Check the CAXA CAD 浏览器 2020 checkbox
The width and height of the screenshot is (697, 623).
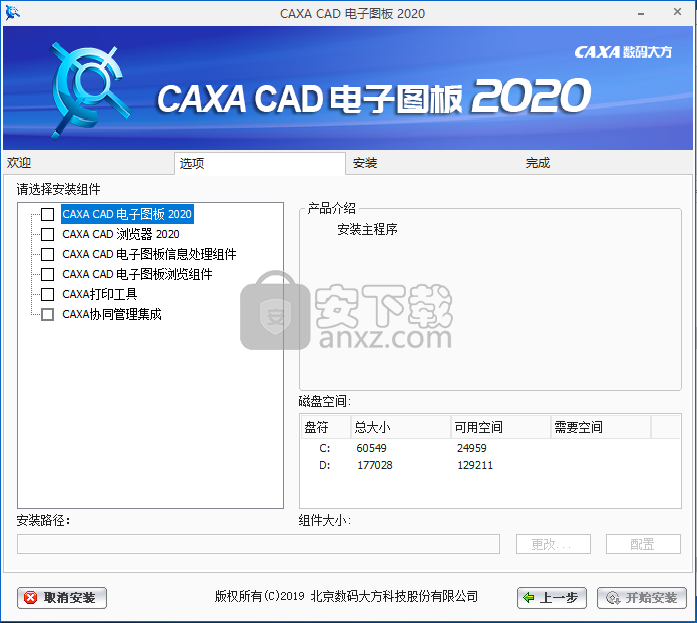(48, 234)
